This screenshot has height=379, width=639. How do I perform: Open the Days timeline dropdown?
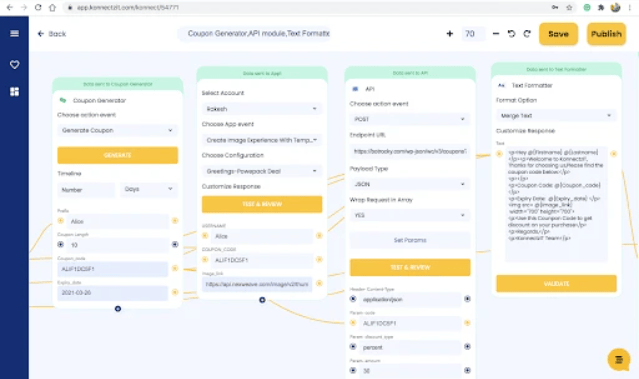[149, 190]
